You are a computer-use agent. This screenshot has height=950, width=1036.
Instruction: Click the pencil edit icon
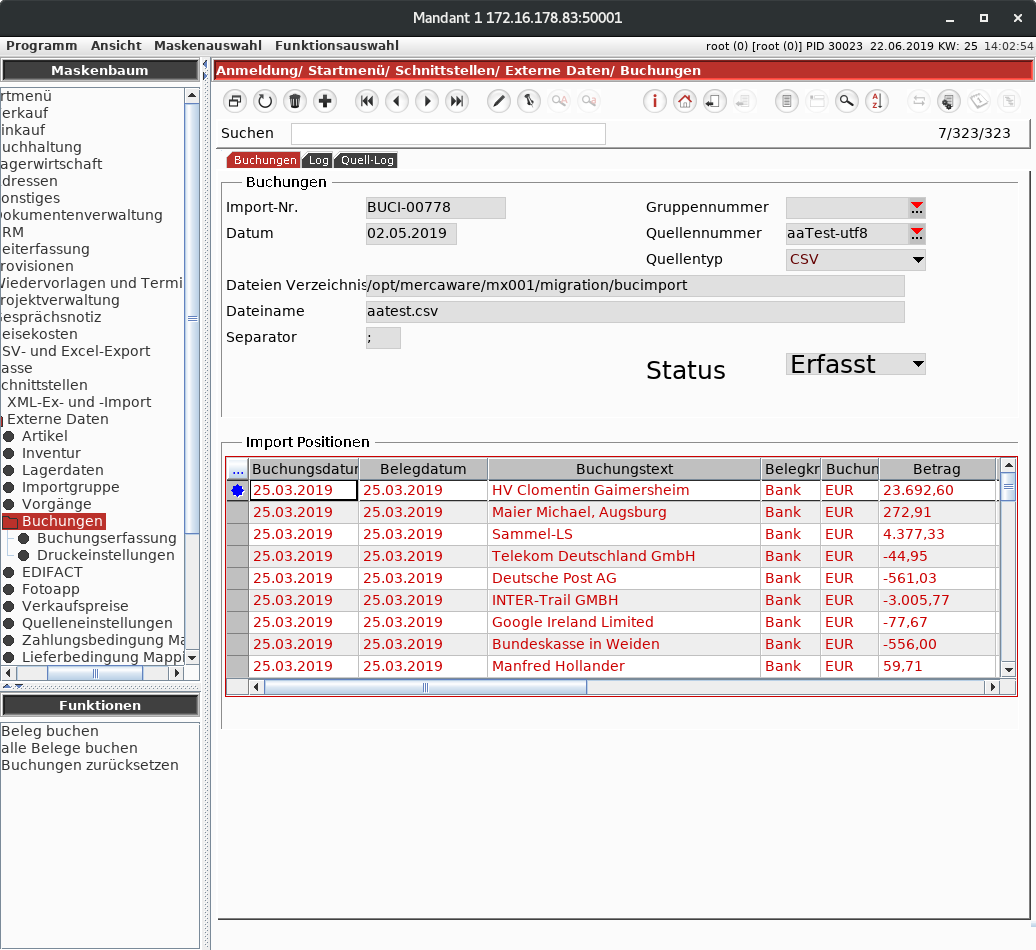499,101
